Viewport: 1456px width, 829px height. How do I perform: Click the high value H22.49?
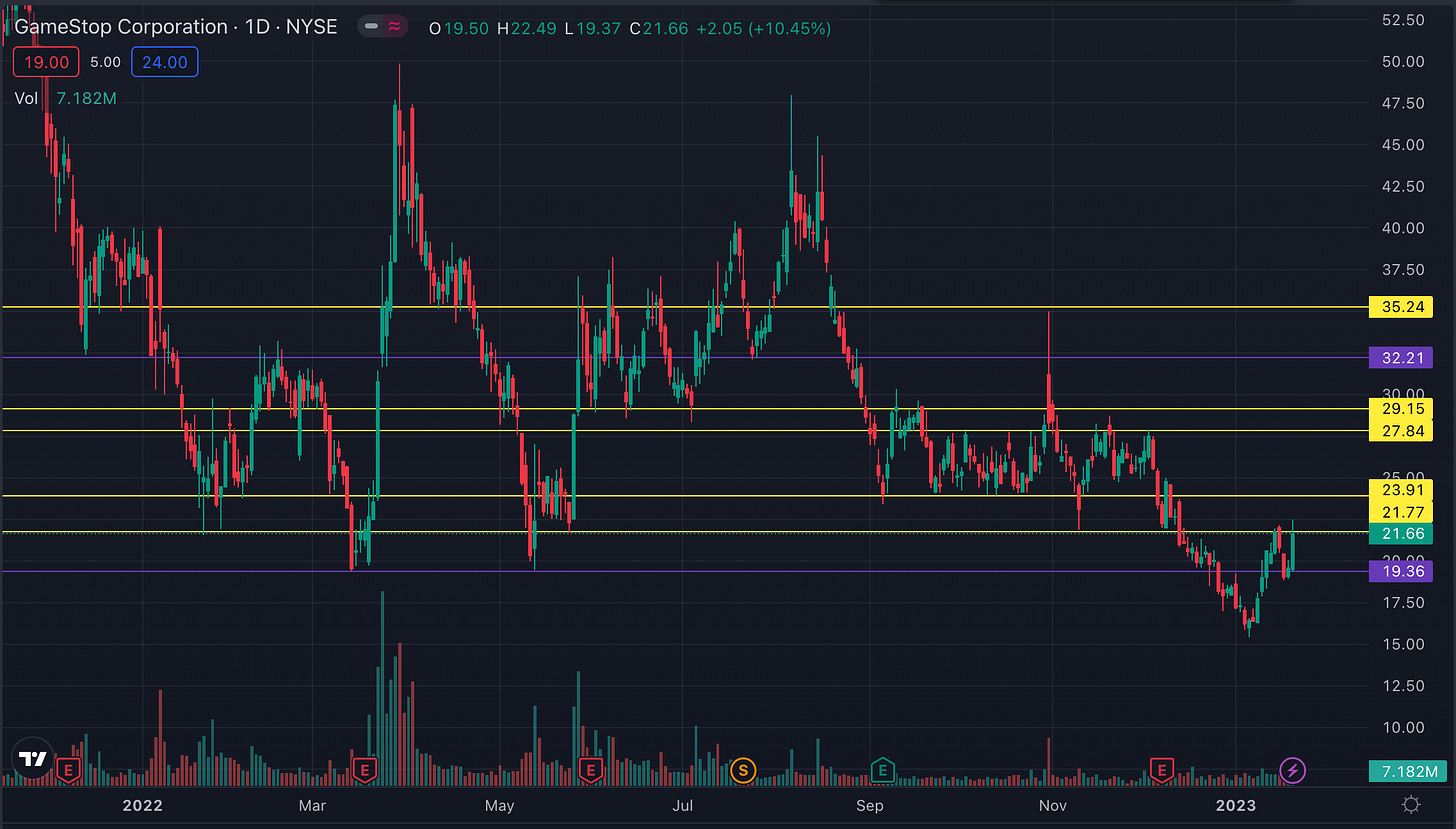coord(526,29)
